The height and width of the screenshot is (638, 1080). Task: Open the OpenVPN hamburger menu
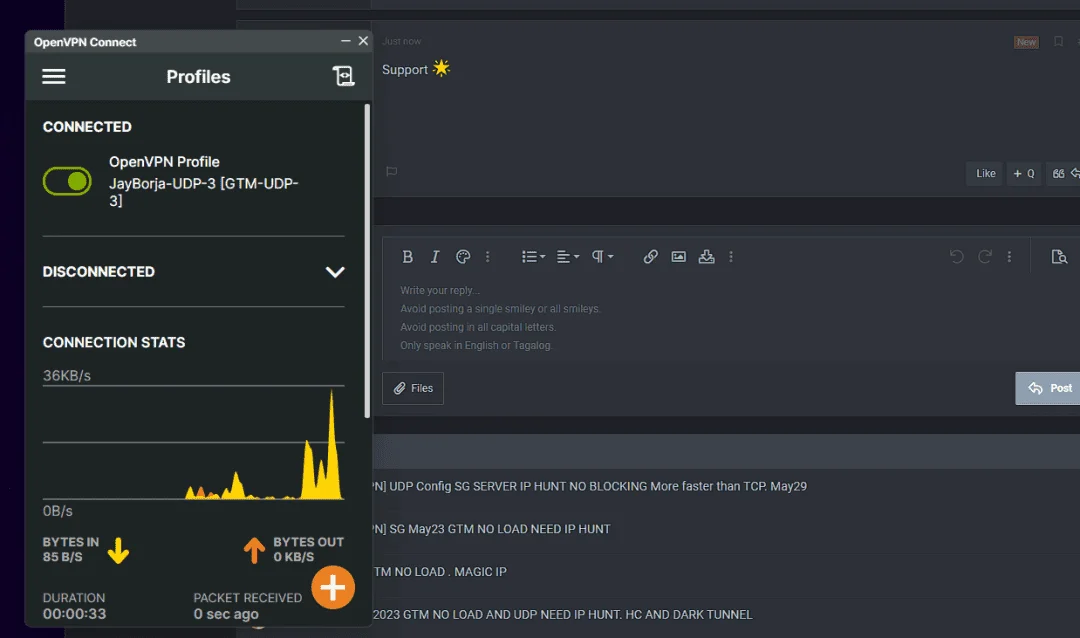(54, 76)
